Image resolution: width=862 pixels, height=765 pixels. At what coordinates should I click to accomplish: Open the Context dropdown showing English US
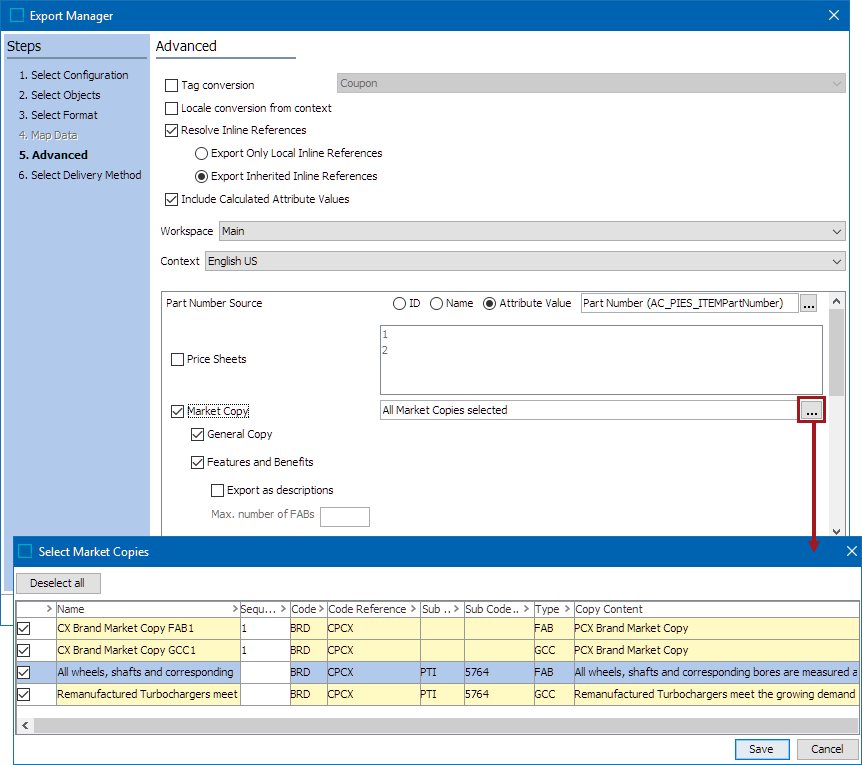[x=837, y=261]
